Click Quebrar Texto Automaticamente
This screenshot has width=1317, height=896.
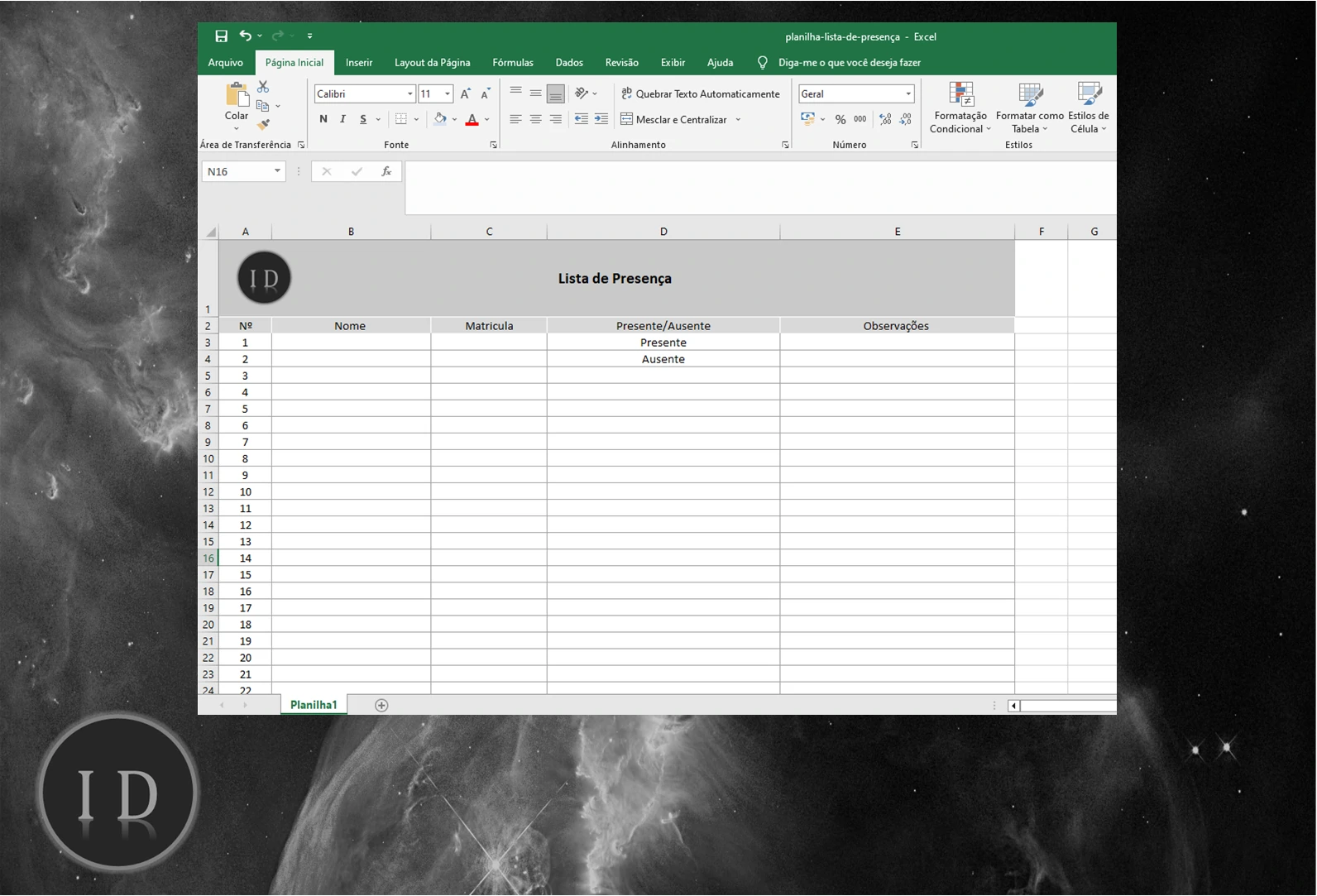[x=701, y=93]
